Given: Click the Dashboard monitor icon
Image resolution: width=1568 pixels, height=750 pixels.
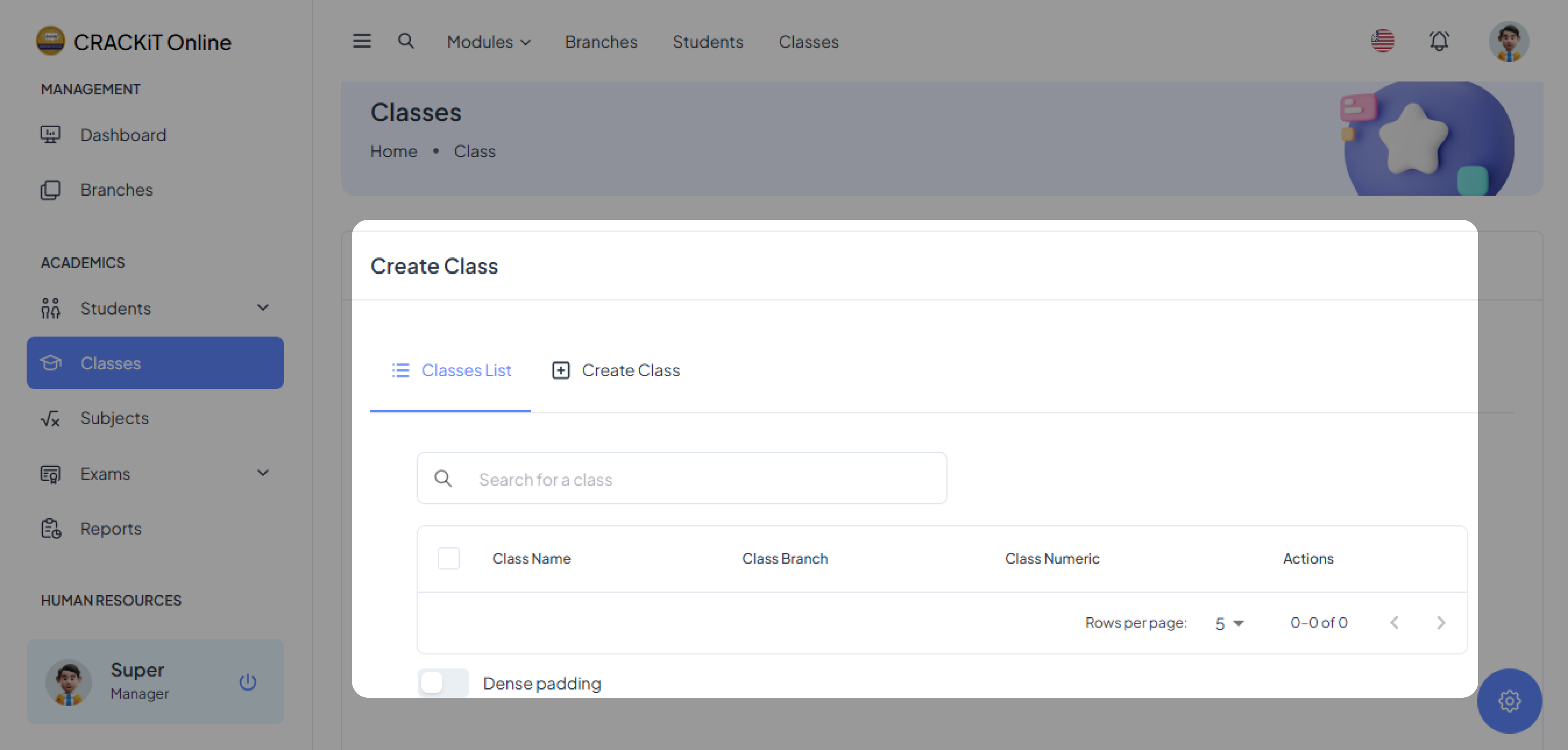Looking at the screenshot, I should [x=51, y=134].
